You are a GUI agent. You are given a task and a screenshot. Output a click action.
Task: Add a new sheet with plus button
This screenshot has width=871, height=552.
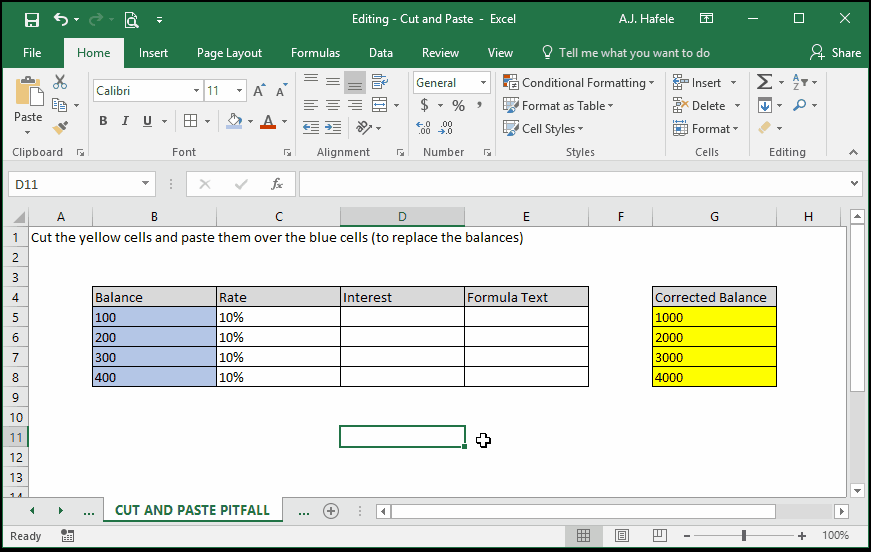331,511
